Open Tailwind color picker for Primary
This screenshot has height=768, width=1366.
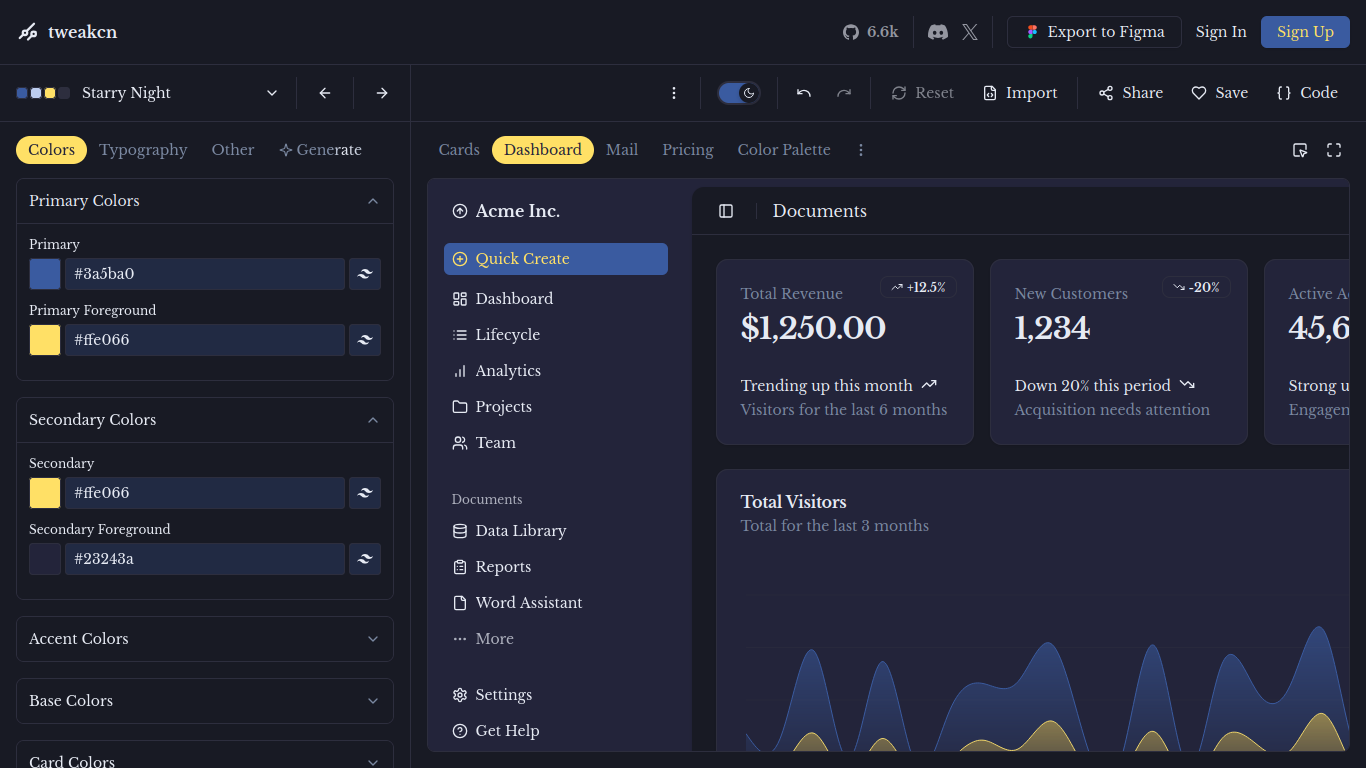[365, 274]
